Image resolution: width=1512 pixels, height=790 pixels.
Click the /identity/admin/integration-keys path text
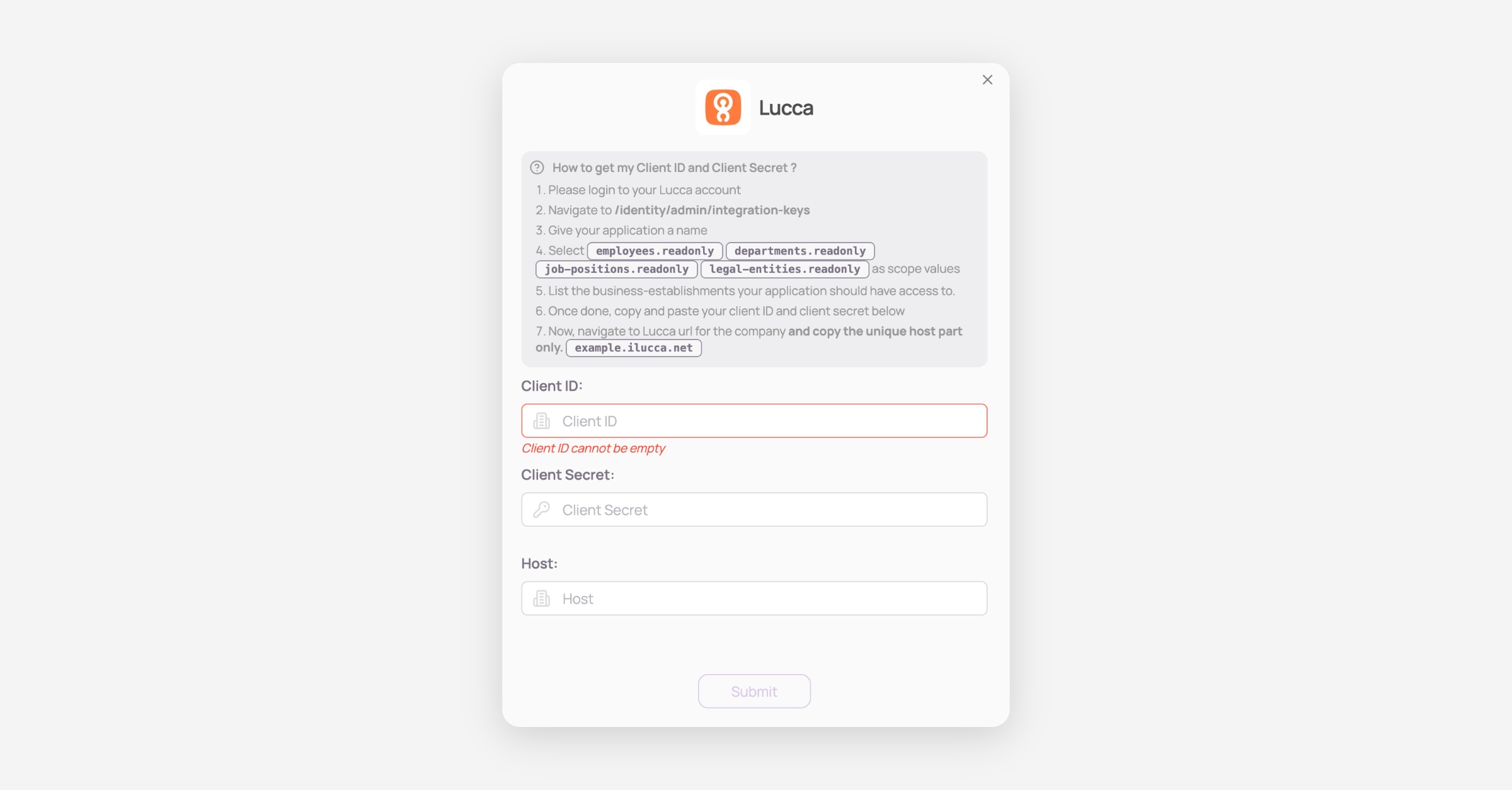pyautogui.click(x=712, y=210)
